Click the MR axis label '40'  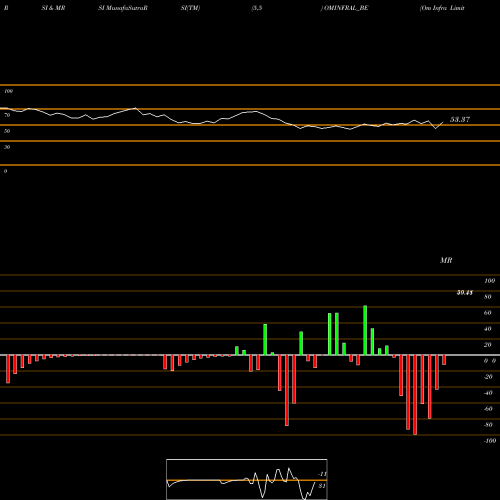pos(488,329)
